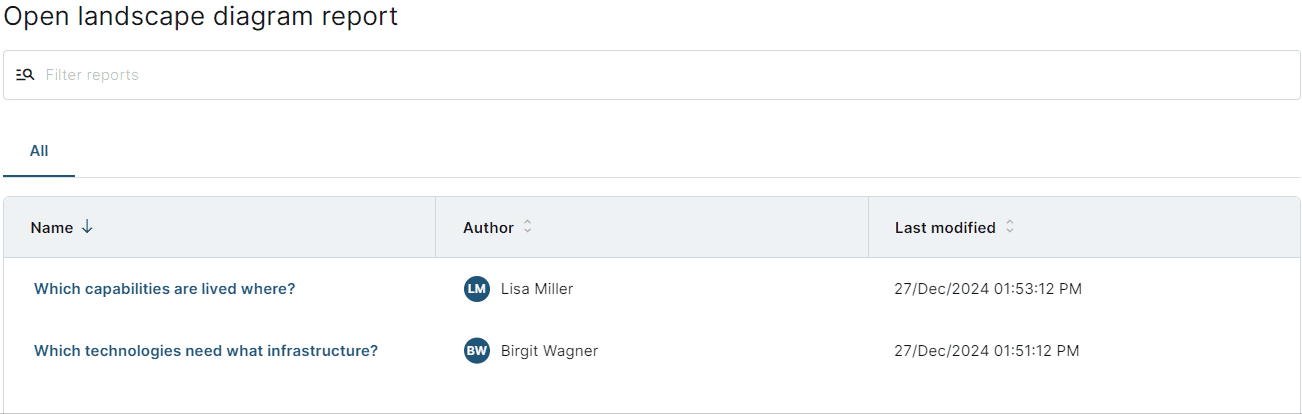
Task: Click the 27/Dec/2024 01:51:12 PM timestamp
Action: click(987, 351)
